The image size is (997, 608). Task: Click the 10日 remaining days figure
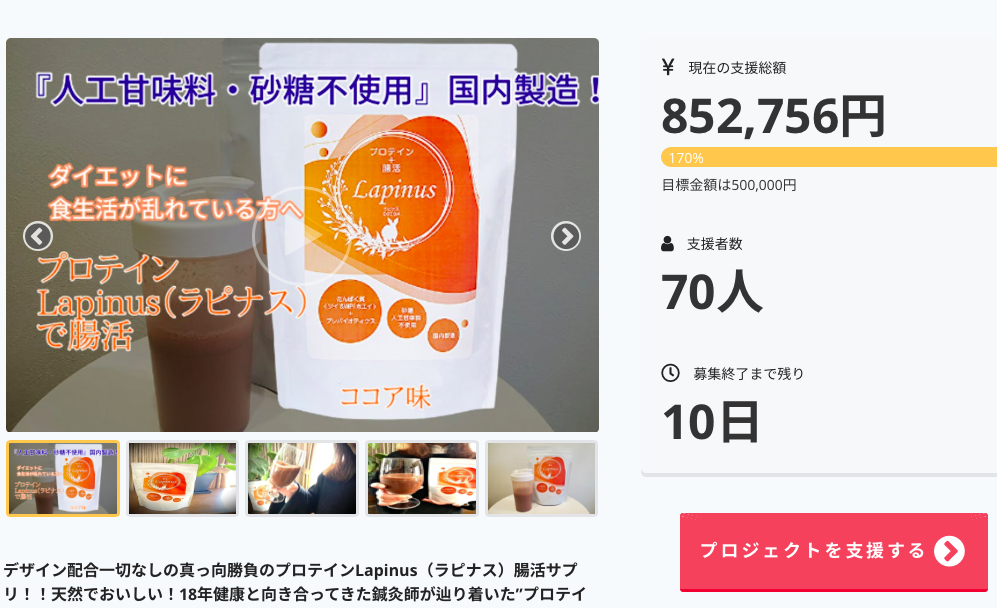[x=711, y=422]
